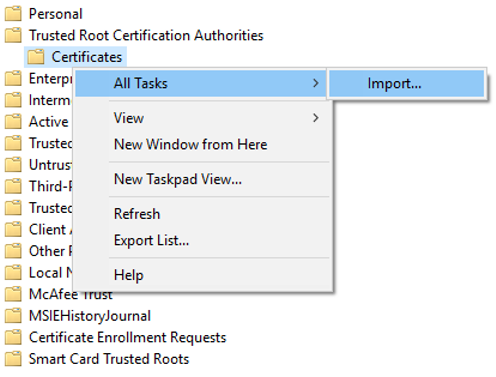Click the Smart Card Trusted Roots label

click(x=109, y=359)
